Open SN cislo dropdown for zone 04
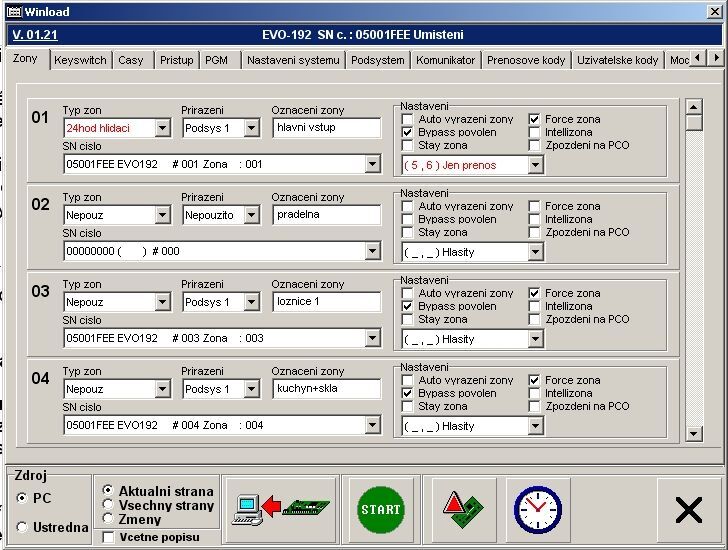Image resolution: width=728 pixels, height=550 pixels. coord(373,425)
